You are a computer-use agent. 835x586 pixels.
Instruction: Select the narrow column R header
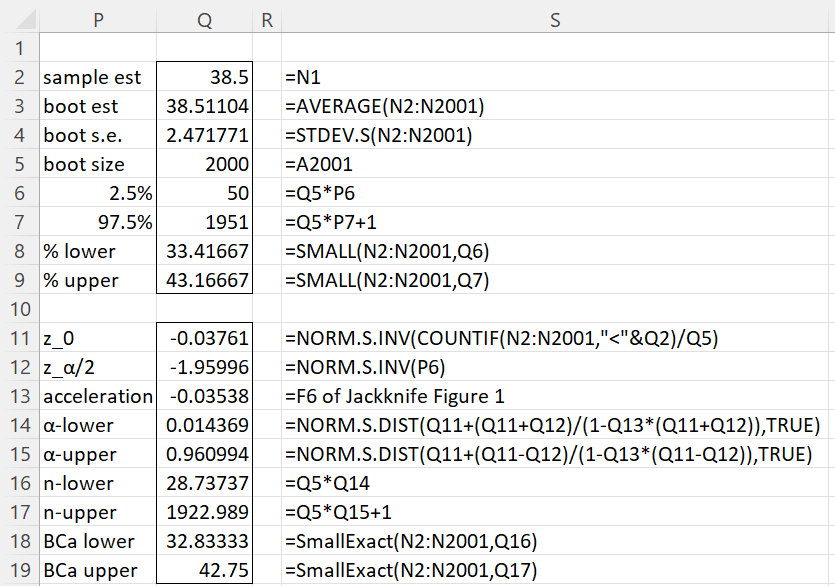266,19
